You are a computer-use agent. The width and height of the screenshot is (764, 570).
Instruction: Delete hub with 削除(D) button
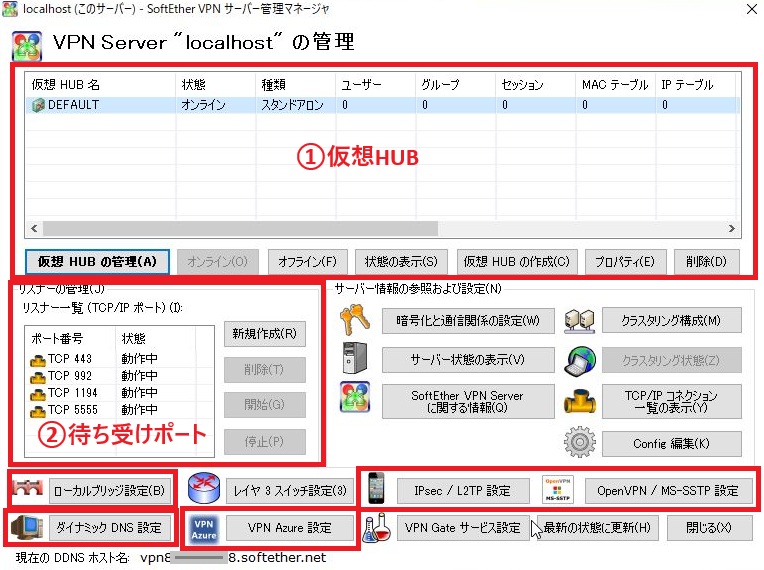(707, 262)
